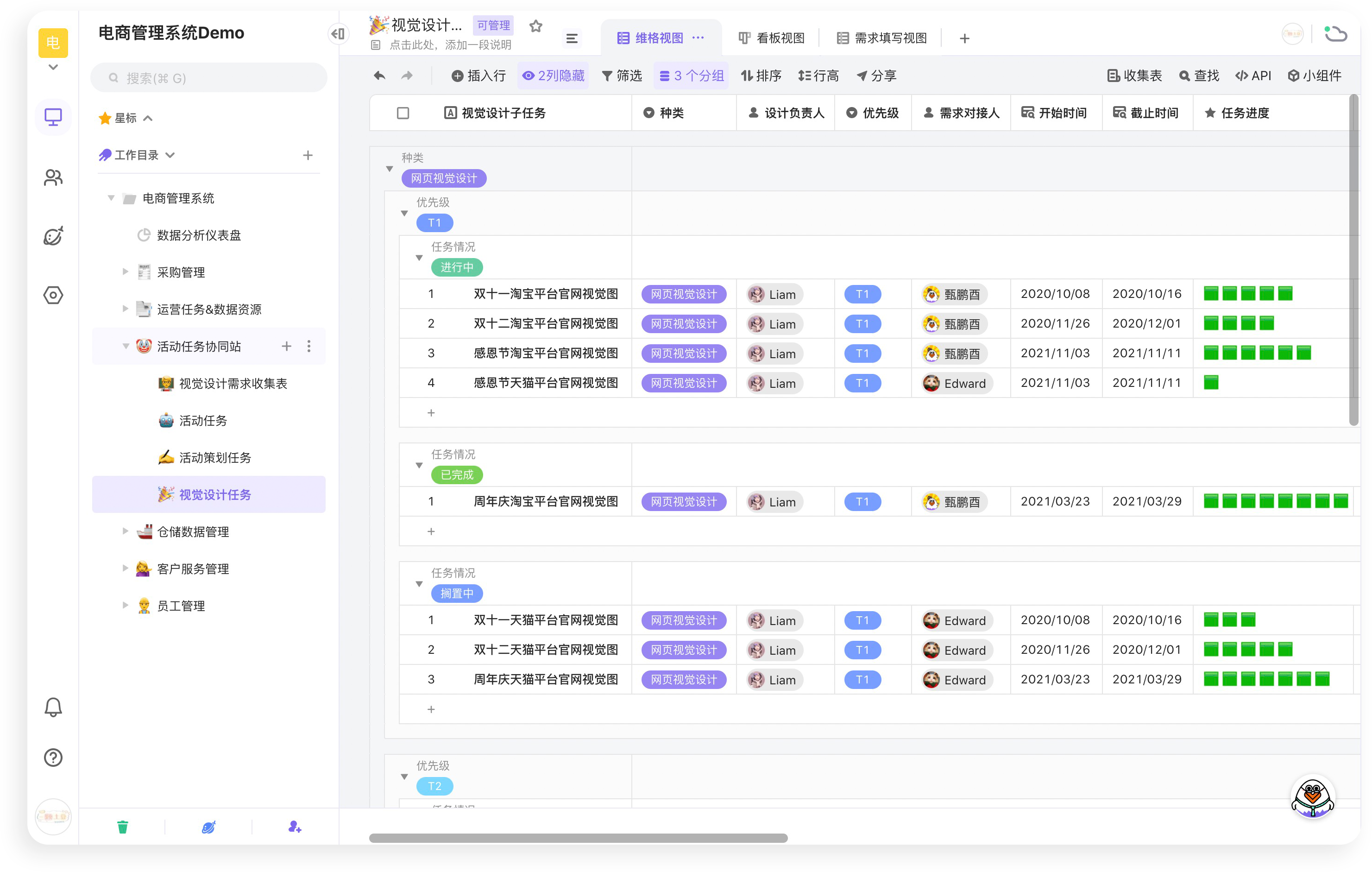Expand the 员工管理 folder arrow

126,605
